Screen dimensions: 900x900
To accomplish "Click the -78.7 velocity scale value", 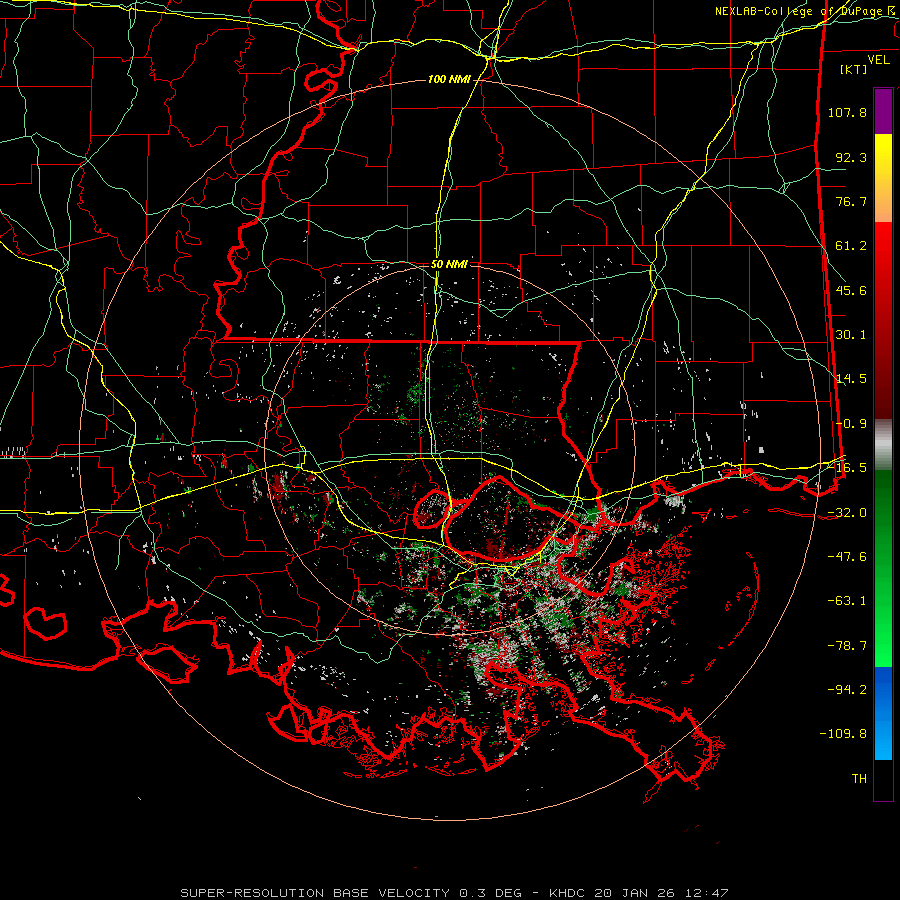I will tap(847, 646).
